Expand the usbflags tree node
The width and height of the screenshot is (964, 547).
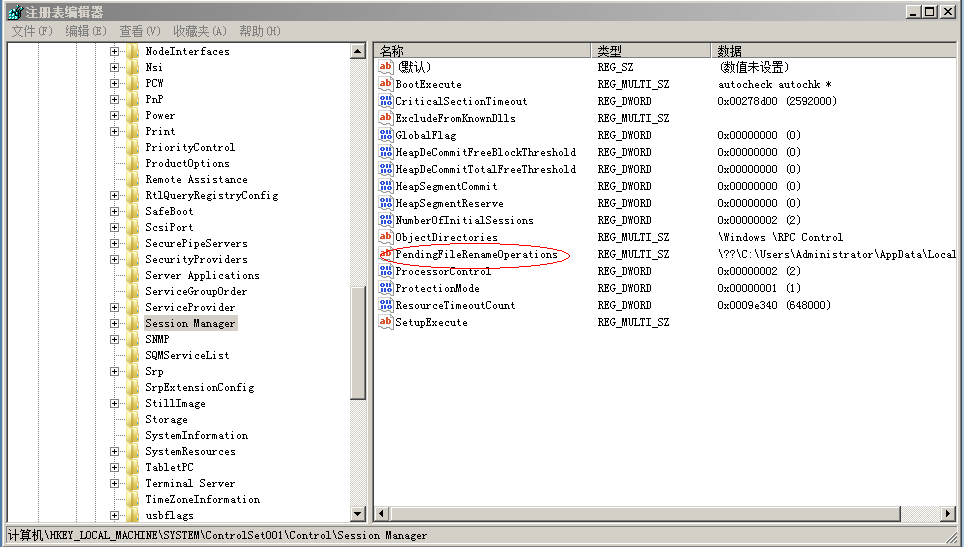coord(115,515)
